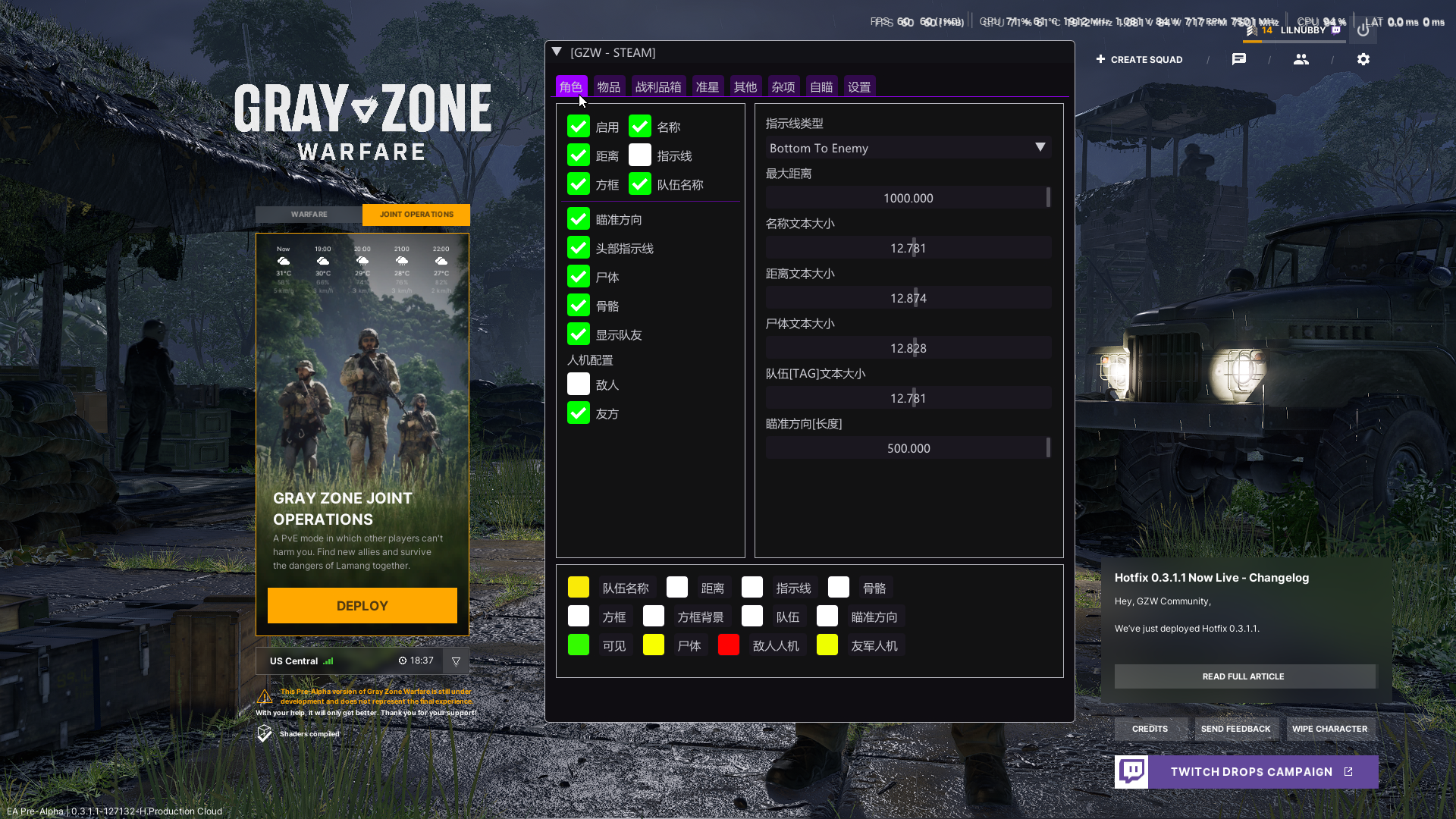
Task: Open the friends/social icon
Action: coord(1301,59)
